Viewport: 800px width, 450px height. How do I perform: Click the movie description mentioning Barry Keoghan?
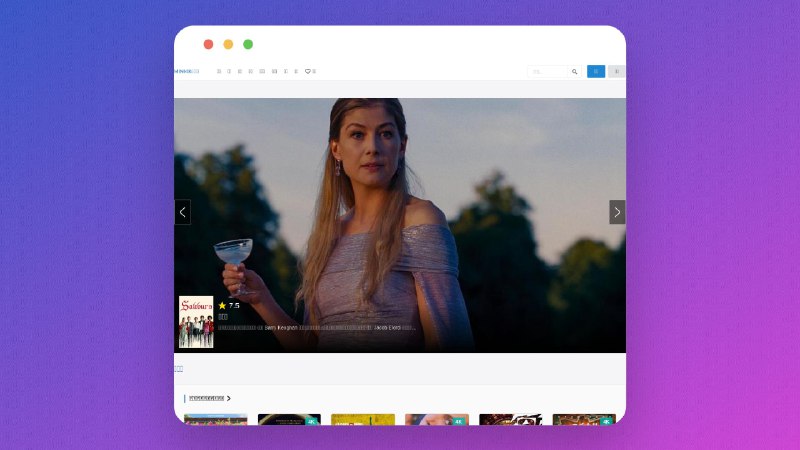(316, 327)
